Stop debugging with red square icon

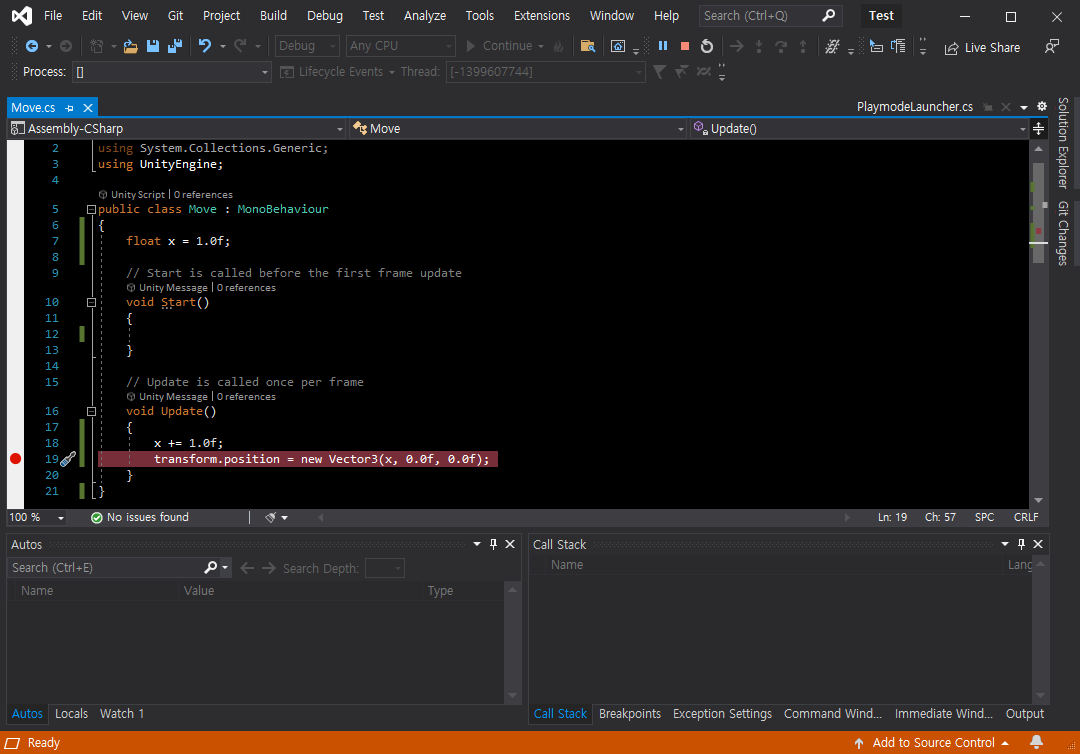[685, 45]
